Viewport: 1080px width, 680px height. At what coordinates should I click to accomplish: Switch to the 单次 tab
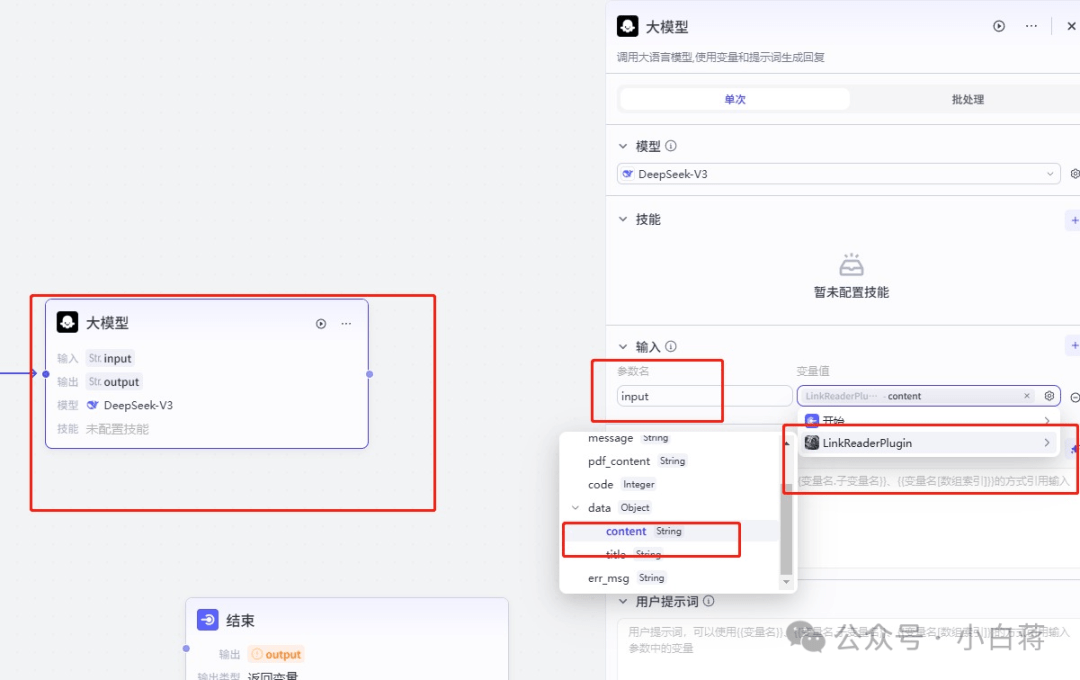(734, 99)
